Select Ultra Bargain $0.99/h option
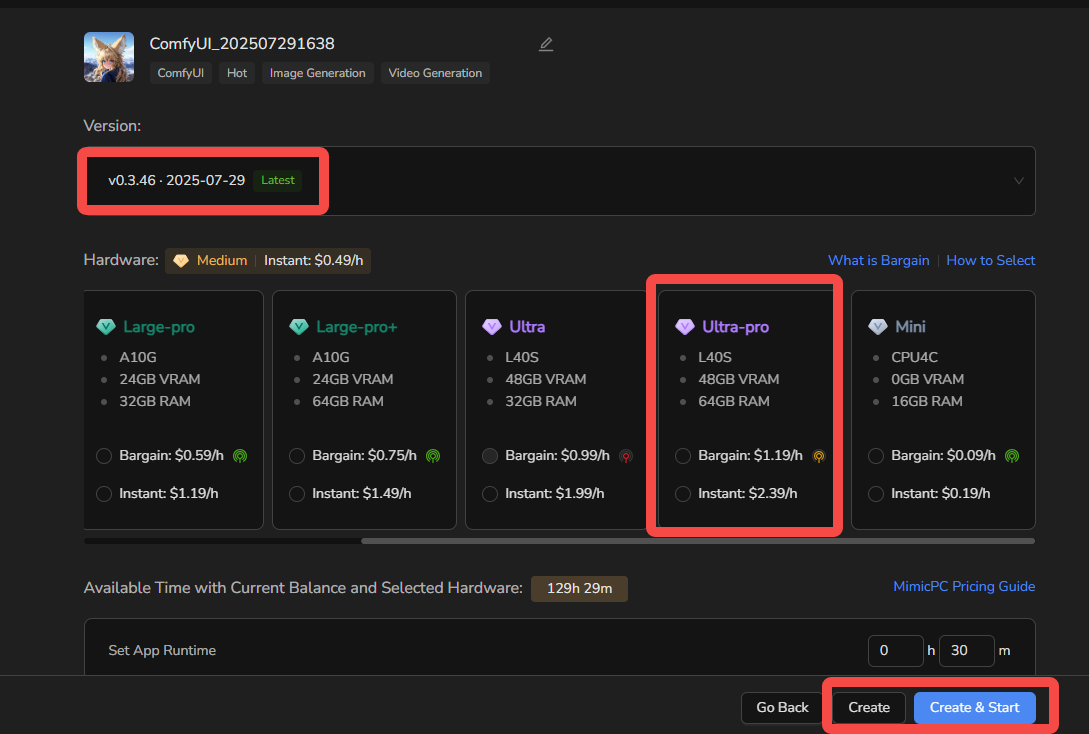The width and height of the screenshot is (1089, 734). (x=490, y=456)
